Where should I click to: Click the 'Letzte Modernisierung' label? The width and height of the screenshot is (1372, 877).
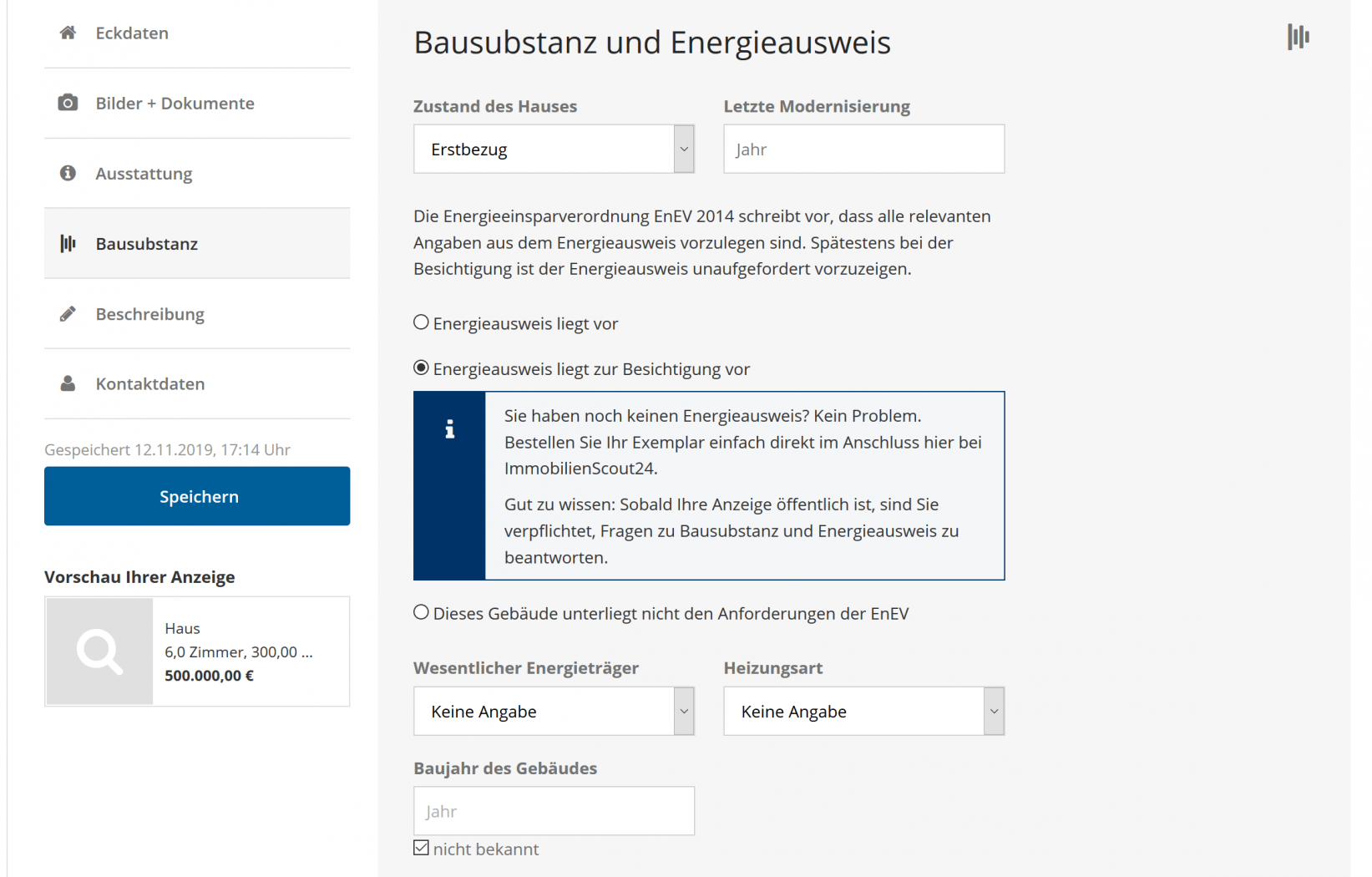[817, 106]
